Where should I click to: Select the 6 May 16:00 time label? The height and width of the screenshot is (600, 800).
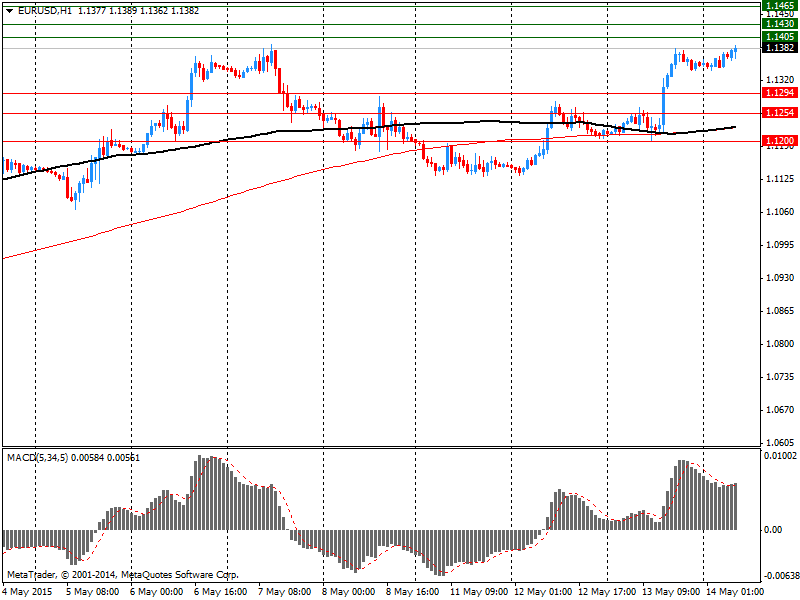coord(220,592)
